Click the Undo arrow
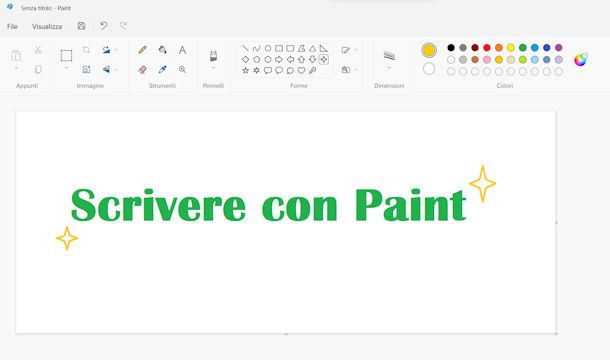Screen dimensions: 610x360 coord(103,26)
